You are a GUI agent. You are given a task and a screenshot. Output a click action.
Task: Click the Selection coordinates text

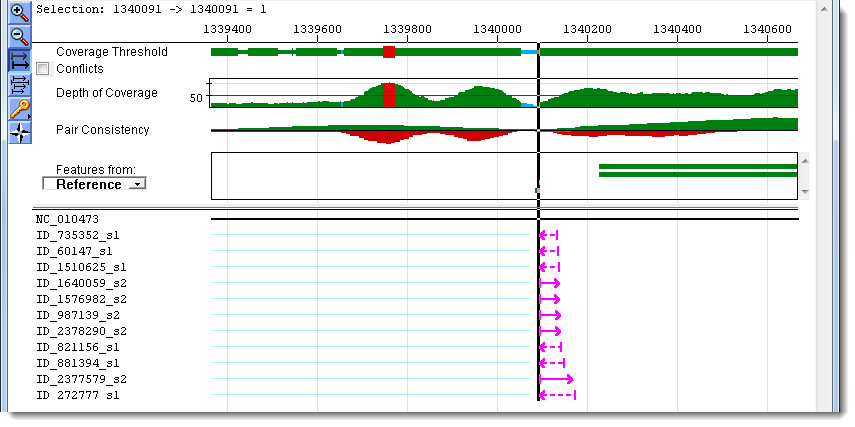tap(151, 10)
